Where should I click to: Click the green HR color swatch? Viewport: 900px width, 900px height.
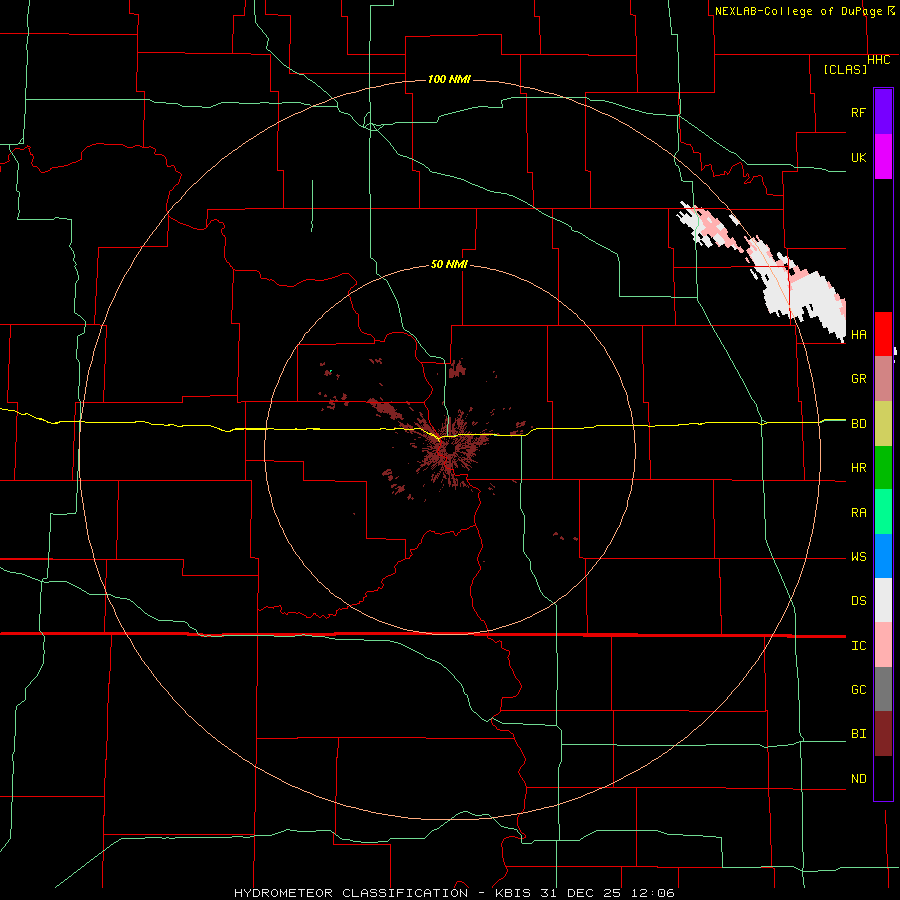pyautogui.click(x=883, y=468)
